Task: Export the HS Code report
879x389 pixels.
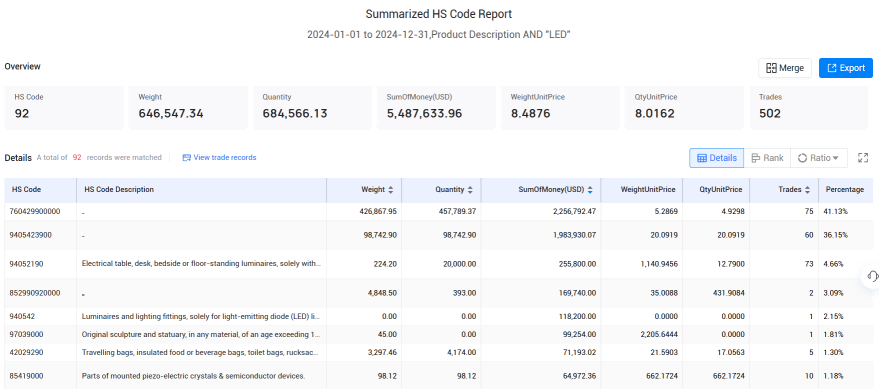Action: coord(845,68)
